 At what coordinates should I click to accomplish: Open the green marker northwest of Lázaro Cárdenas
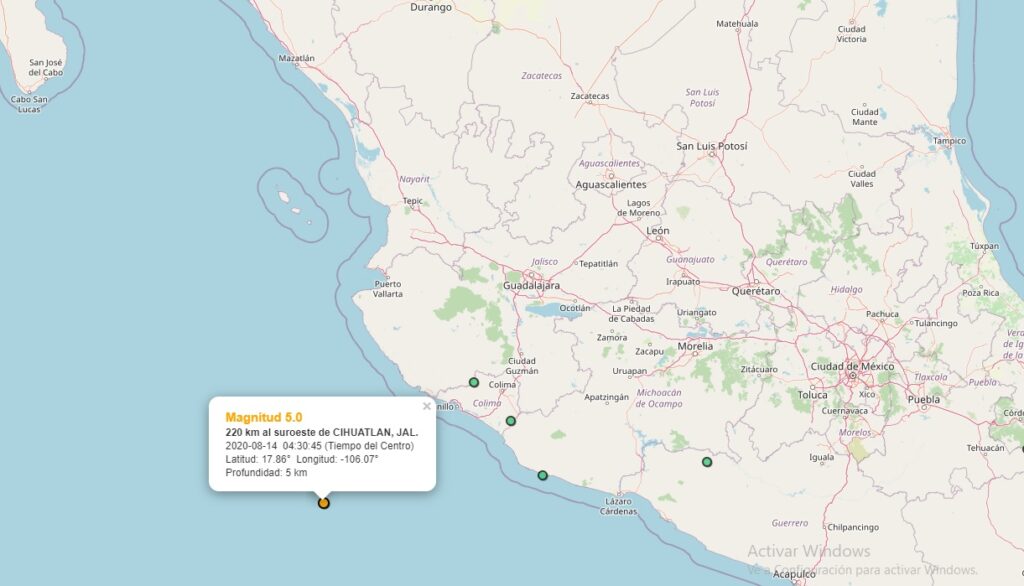coord(542,475)
